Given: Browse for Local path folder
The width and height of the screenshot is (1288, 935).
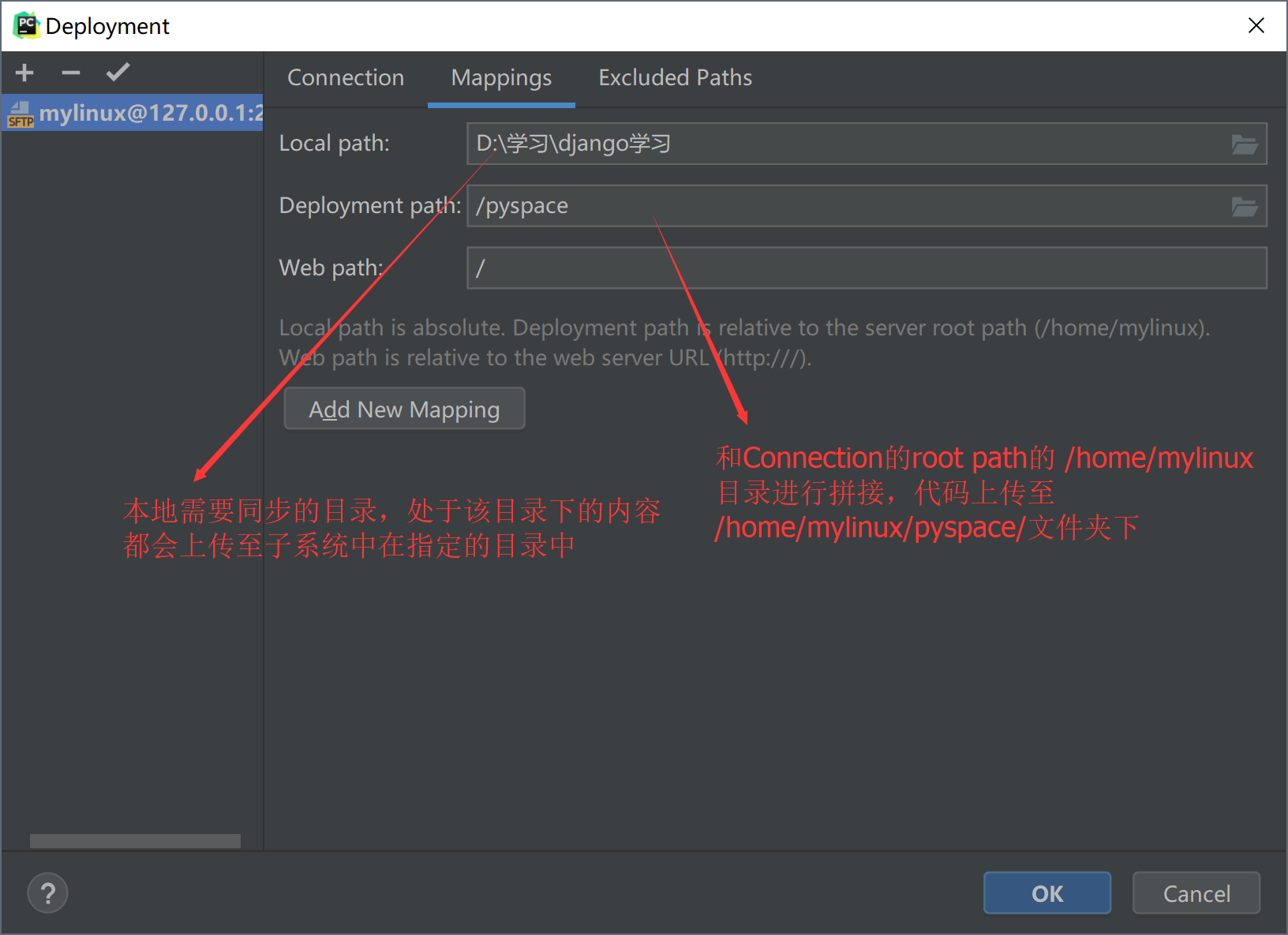Looking at the screenshot, I should click(1245, 144).
